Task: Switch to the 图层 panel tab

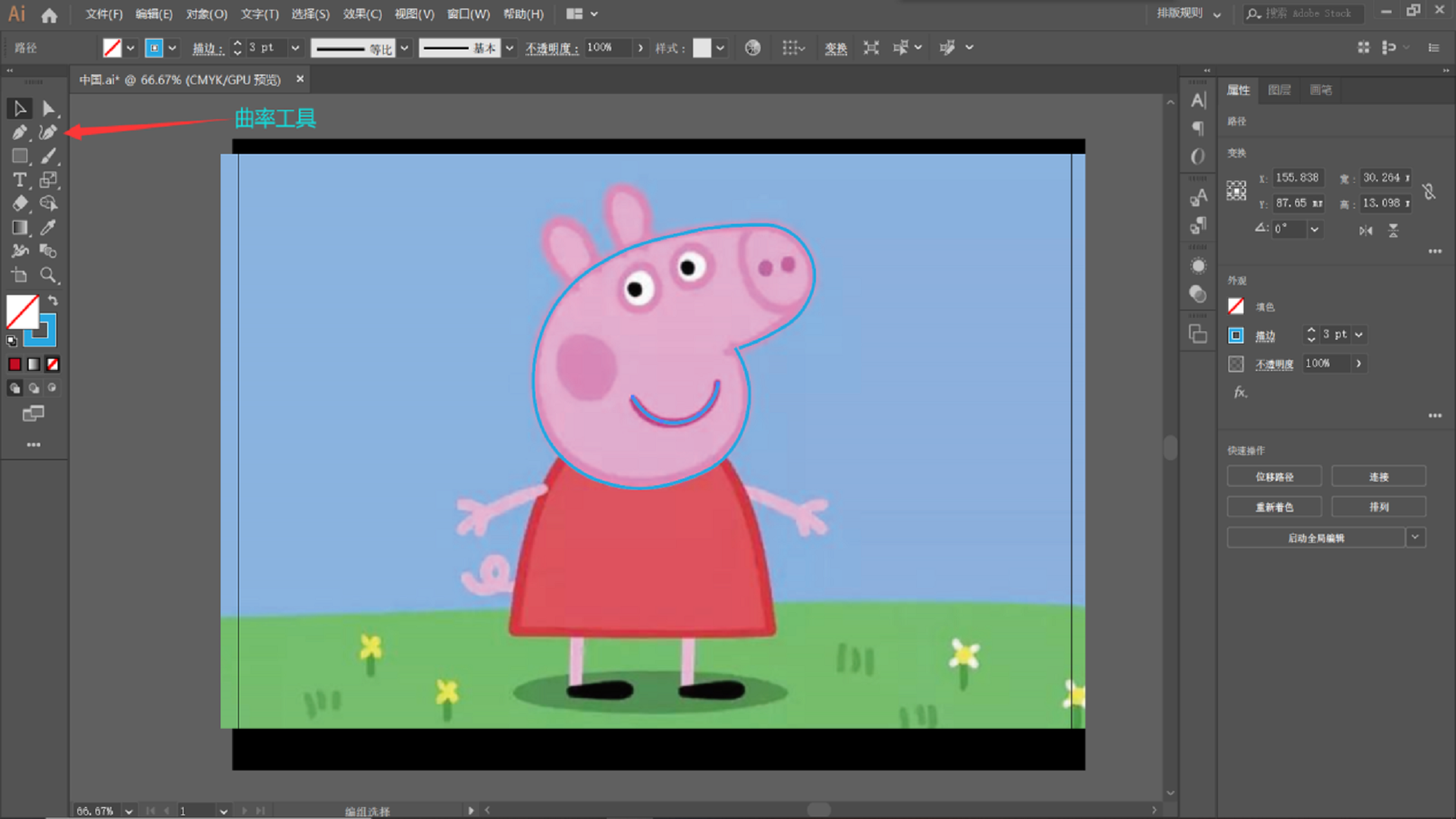Action: tap(1279, 89)
